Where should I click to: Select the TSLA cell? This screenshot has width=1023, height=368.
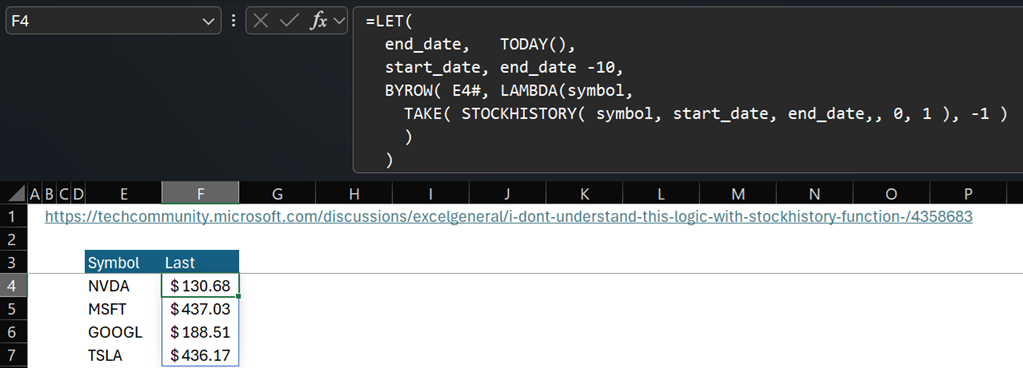123,356
